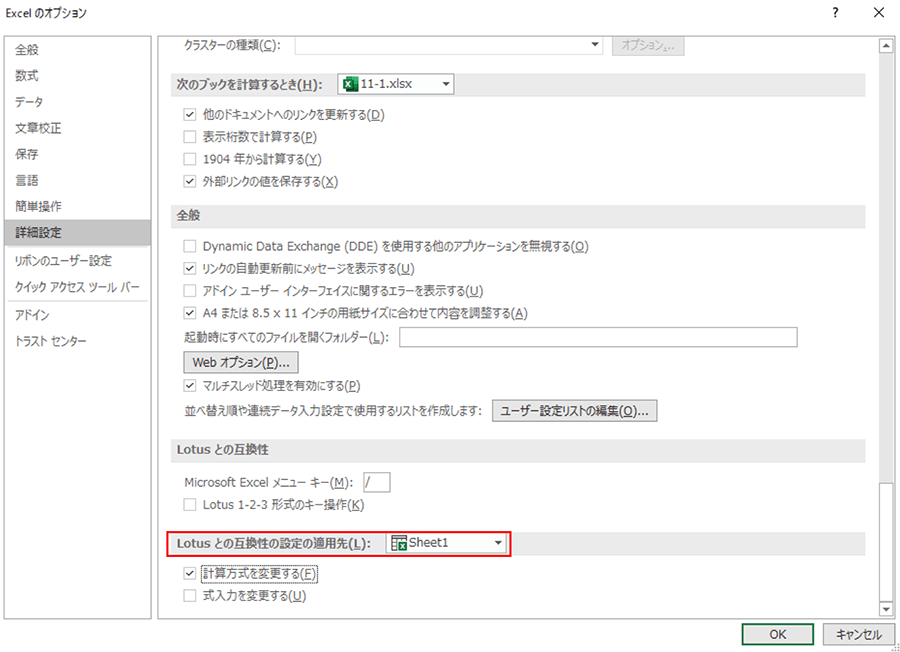The width and height of the screenshot is (900, 652).
Task: Select the 全般 category
Action: (77, 50)
